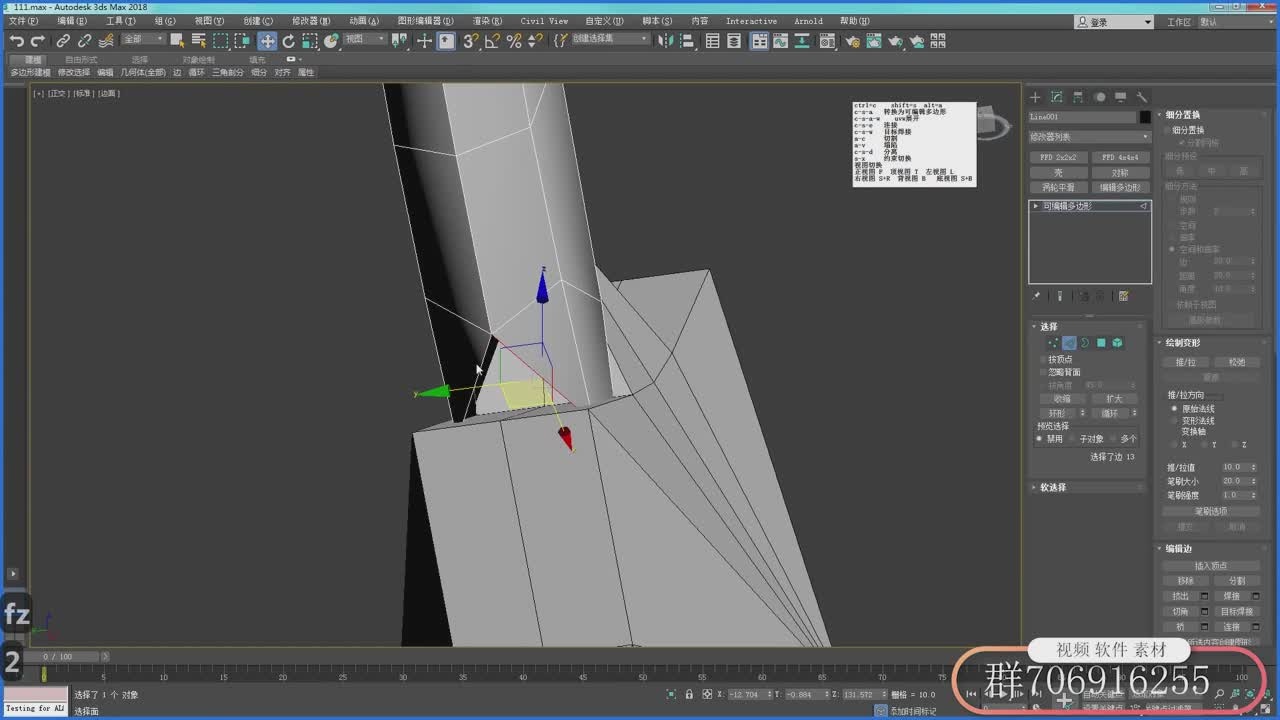Open the workspace 默认 dropdown
Viewport: 1280px width, 720px height.
pos(1237,21)
